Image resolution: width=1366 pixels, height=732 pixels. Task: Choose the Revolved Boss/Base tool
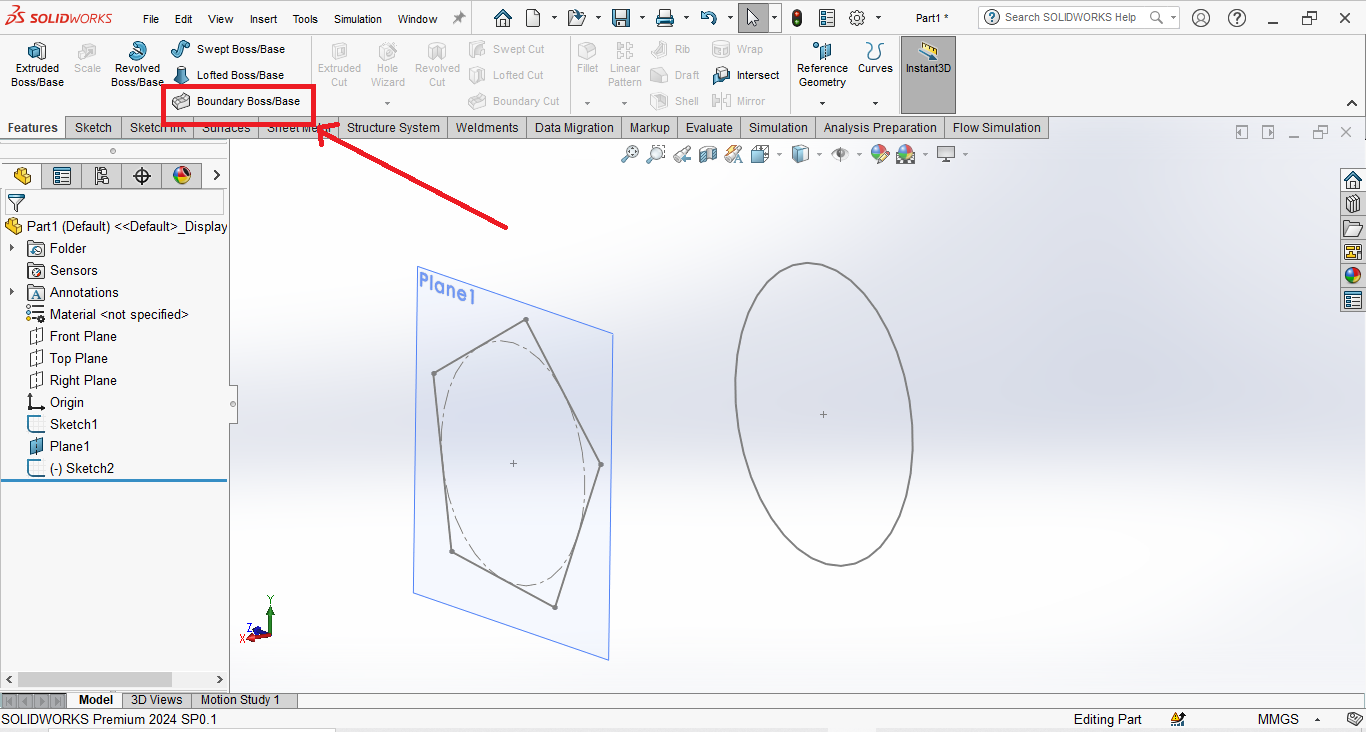point(137,64)
